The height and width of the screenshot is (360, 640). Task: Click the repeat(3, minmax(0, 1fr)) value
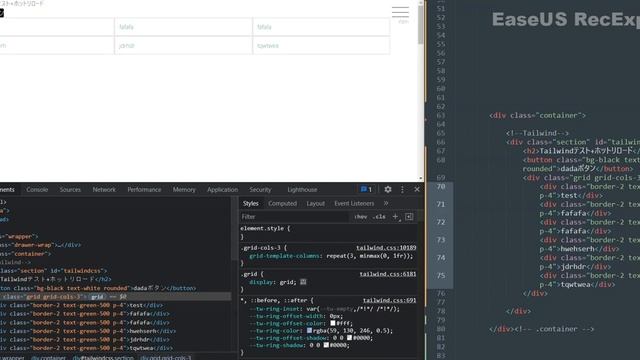tap(369, 256)
